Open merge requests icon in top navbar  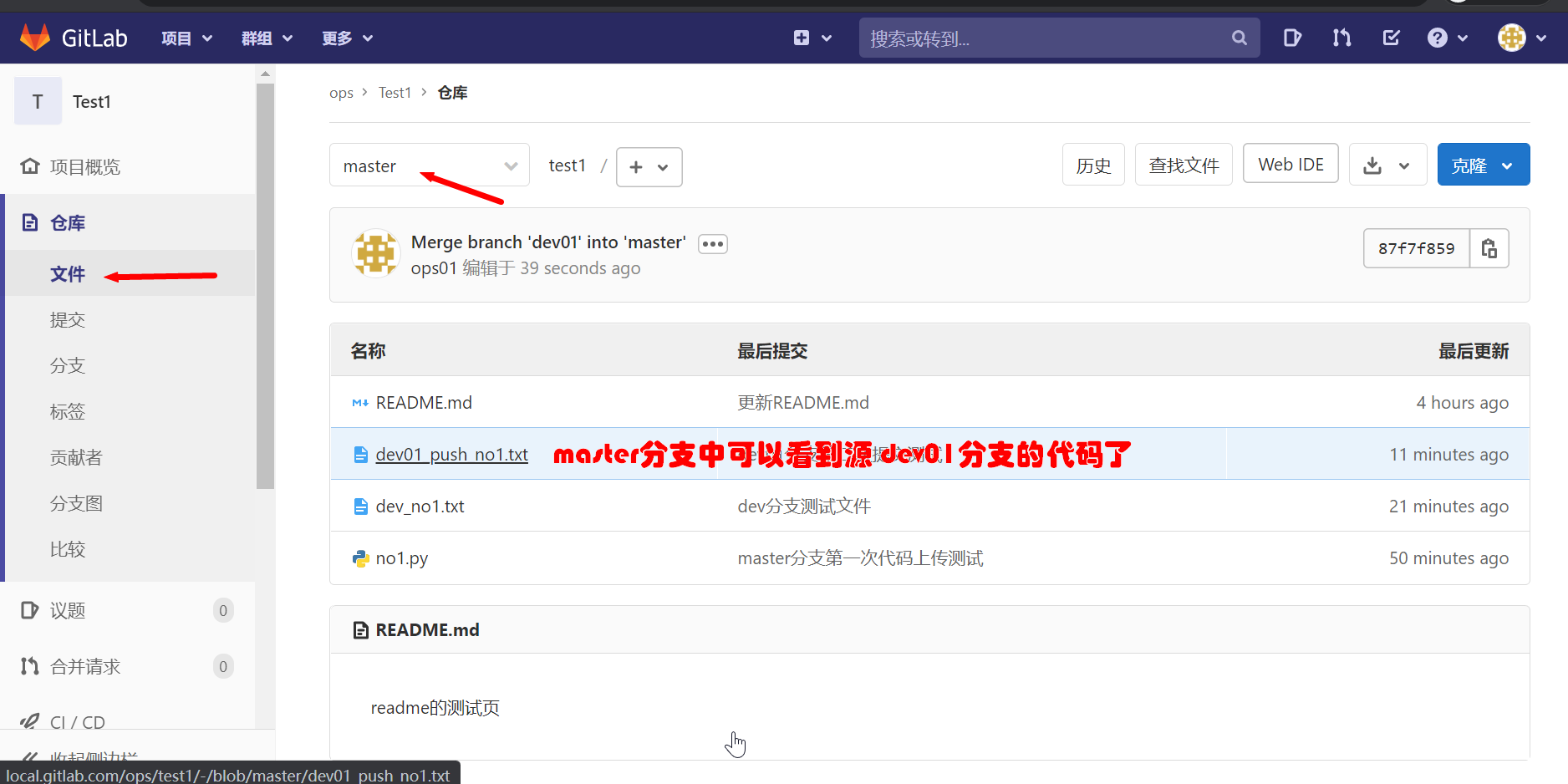tap(1341, 38)
